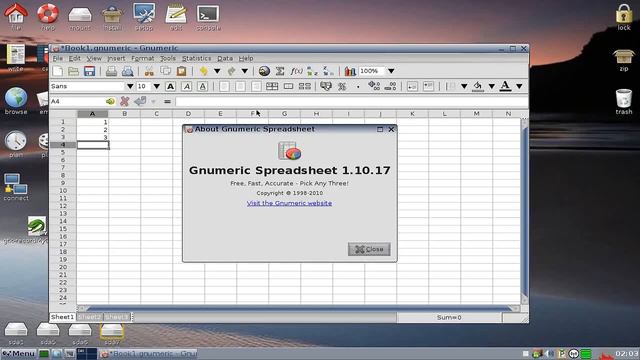
Task: Open the Redo history dropdown arrow
Action: [244, 71]
